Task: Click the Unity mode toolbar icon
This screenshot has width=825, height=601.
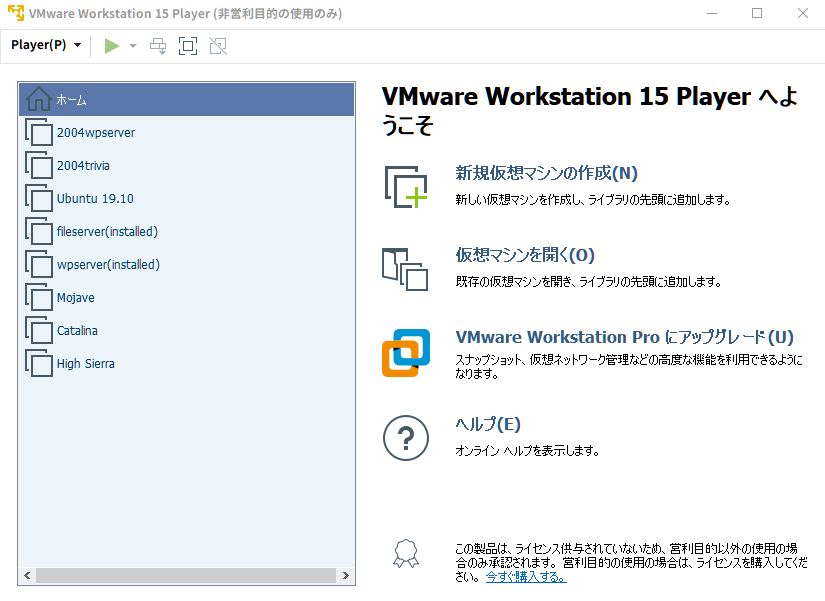Action: [217, 45]
